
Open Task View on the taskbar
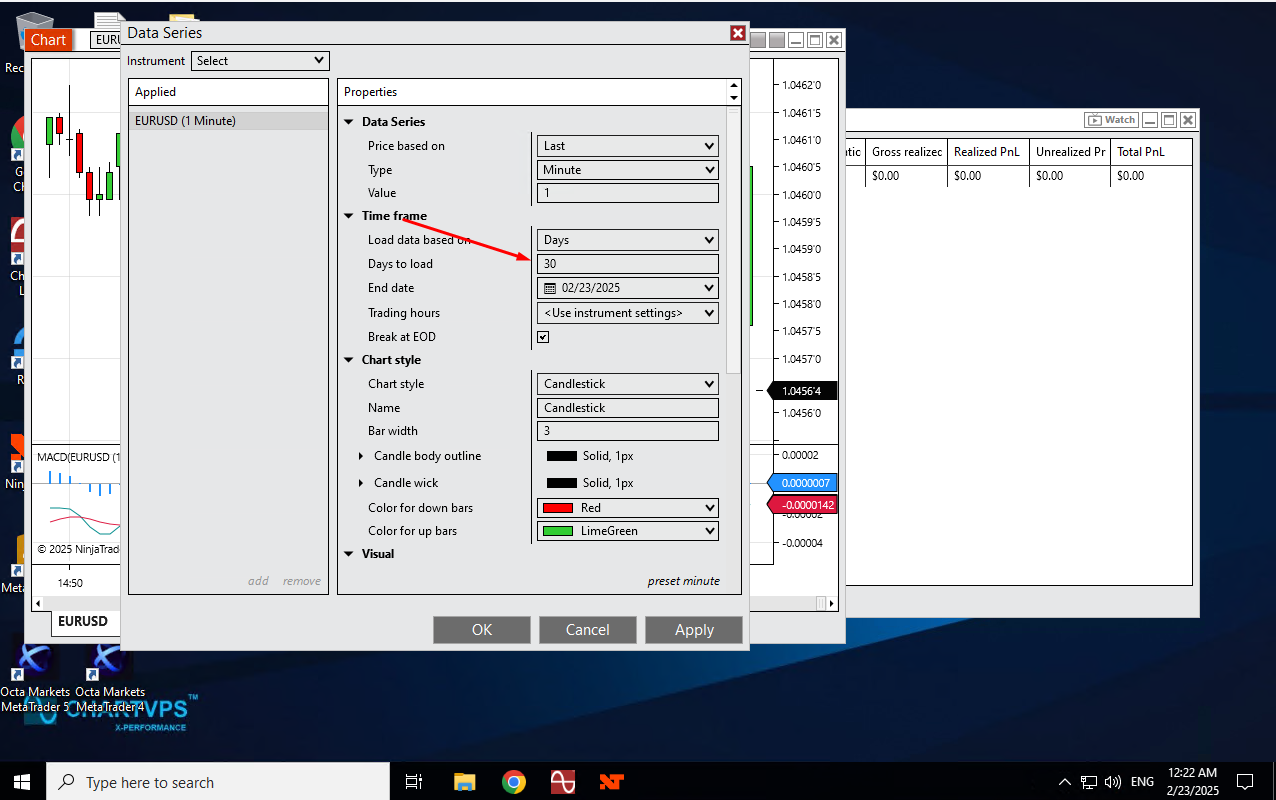pos(414,782)
